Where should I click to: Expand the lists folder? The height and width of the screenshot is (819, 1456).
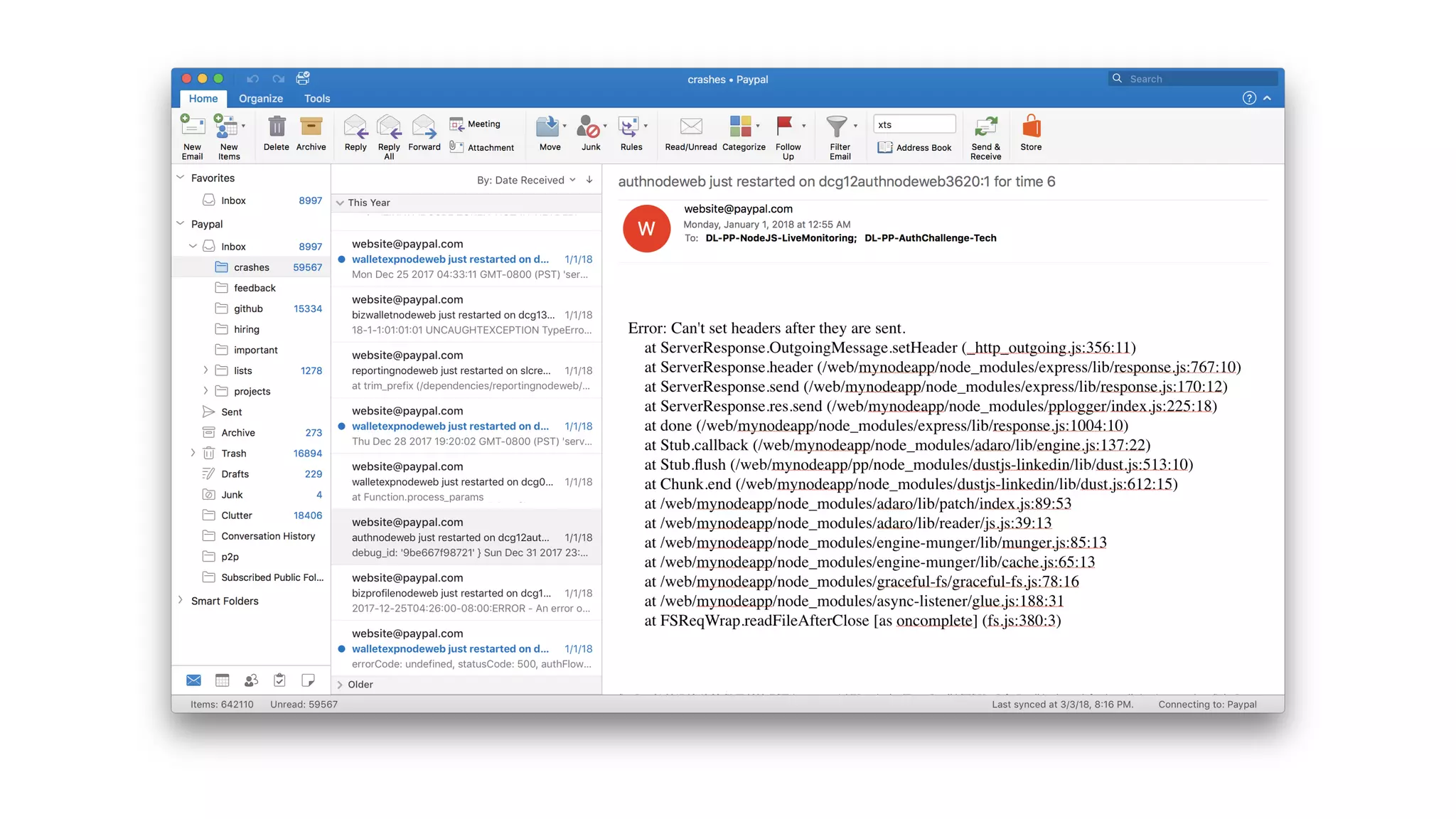pos(205,370)
